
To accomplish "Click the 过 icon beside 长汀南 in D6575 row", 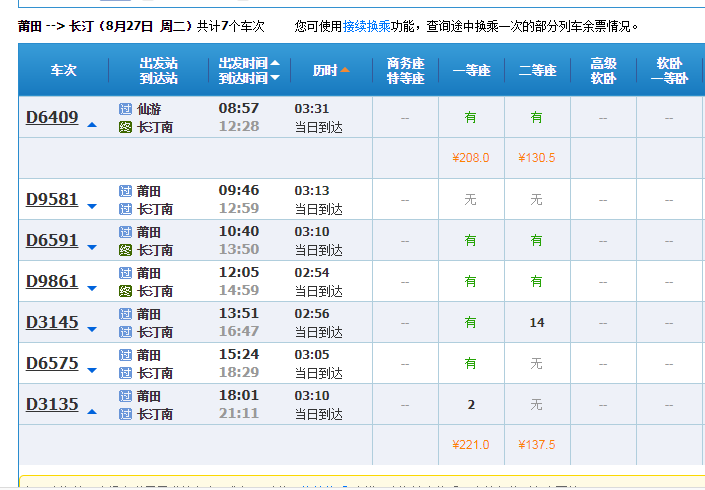I will point(125,373).
